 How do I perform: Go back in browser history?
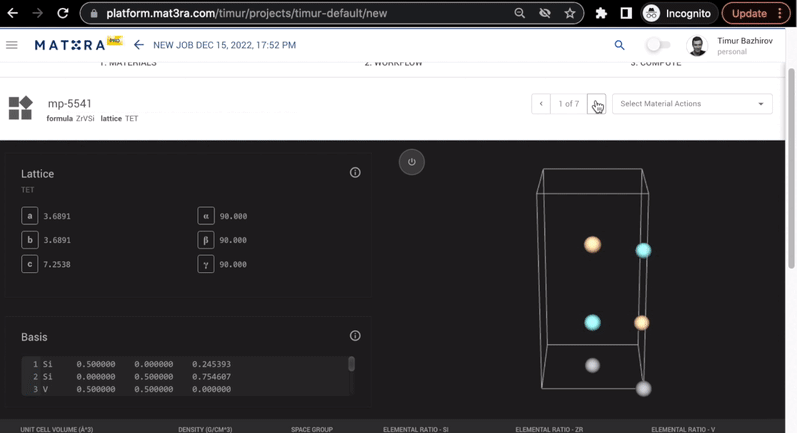coord(13,13)
